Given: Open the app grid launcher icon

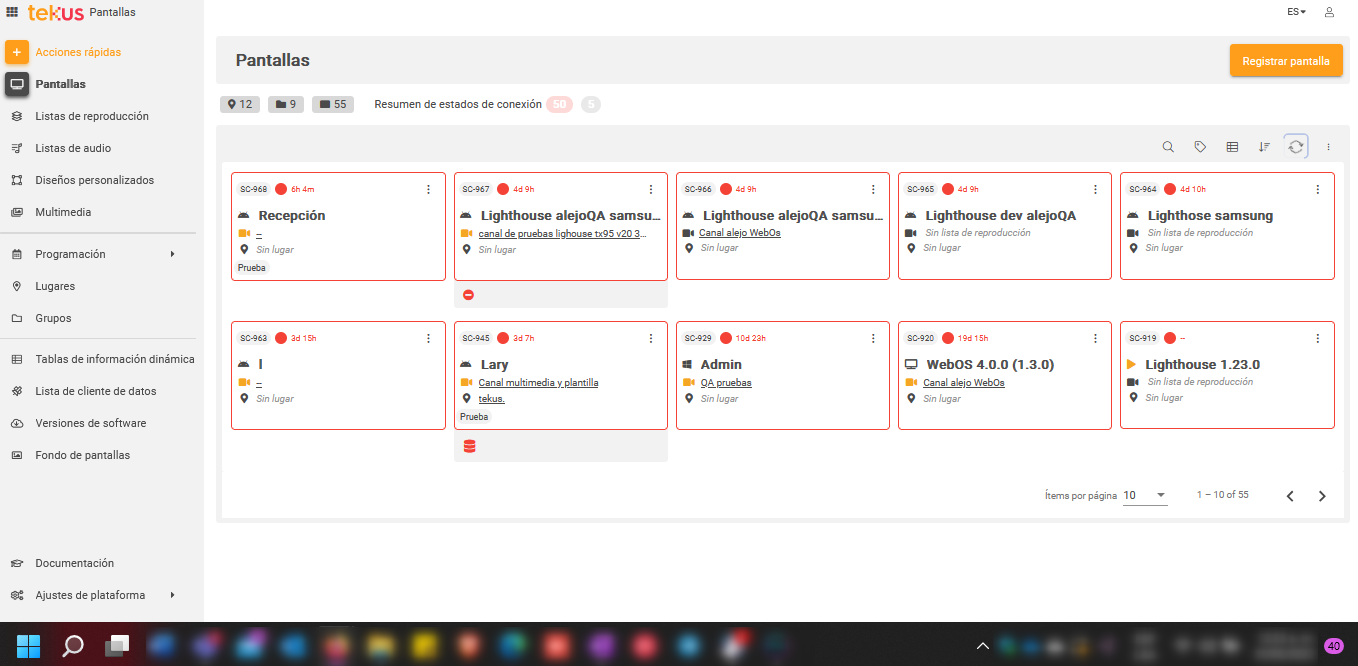Looking at the screenshot, I should tap(13, 12).
